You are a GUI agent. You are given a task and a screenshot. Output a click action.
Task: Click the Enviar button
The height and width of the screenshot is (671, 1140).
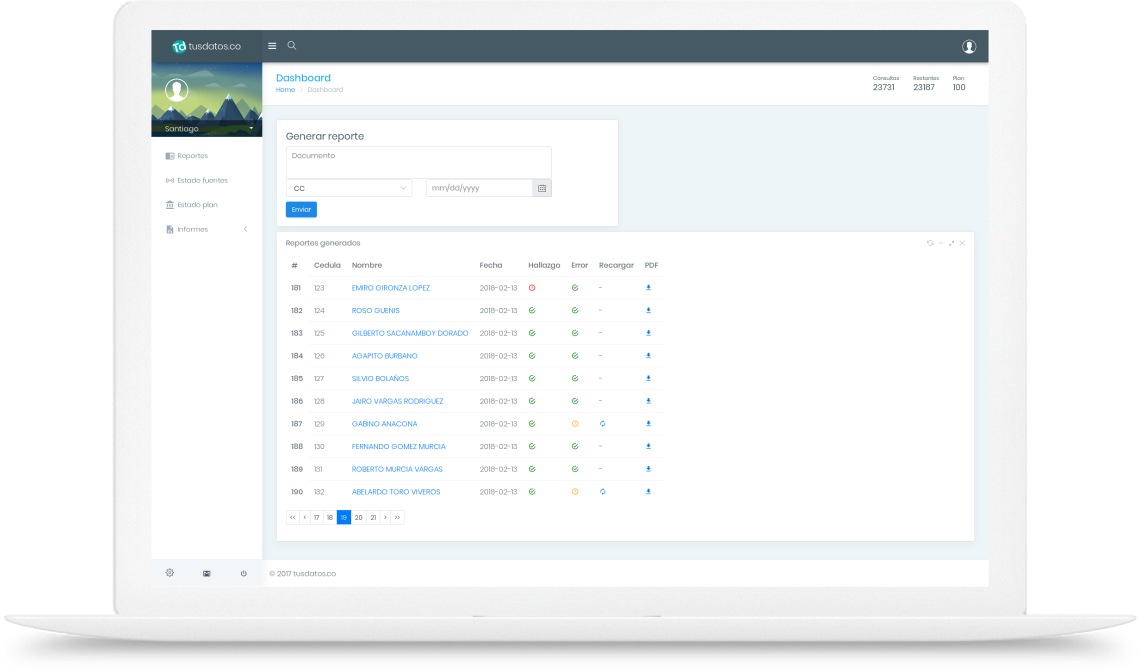301,209
